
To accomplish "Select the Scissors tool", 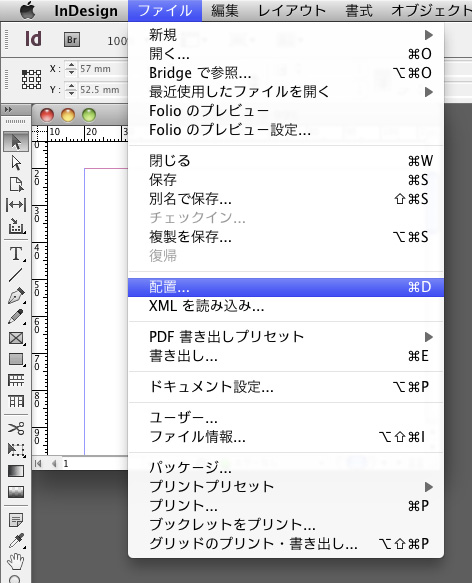I will [16, 428].
